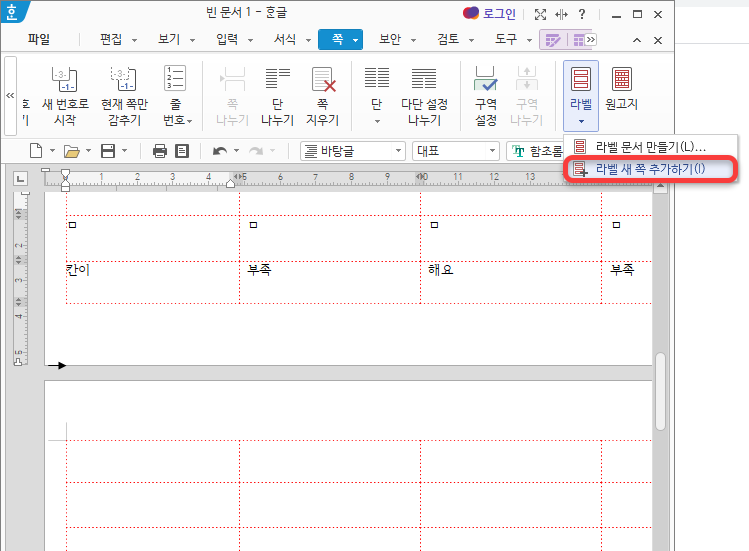
Task: Create a new document with the blank-page icon
Action: [x=36, y=151]
